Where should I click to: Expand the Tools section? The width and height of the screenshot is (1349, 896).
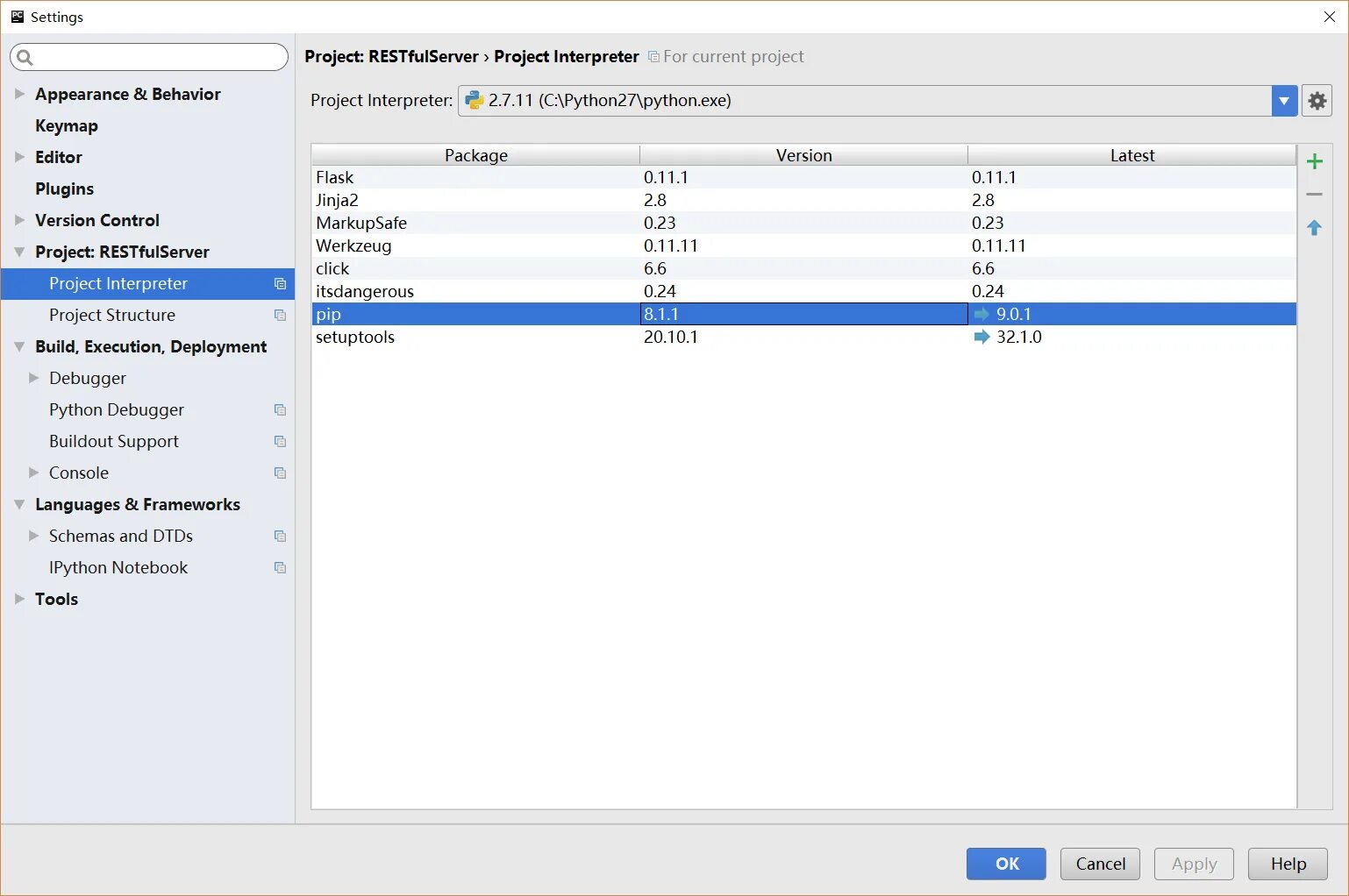[19, 599]
